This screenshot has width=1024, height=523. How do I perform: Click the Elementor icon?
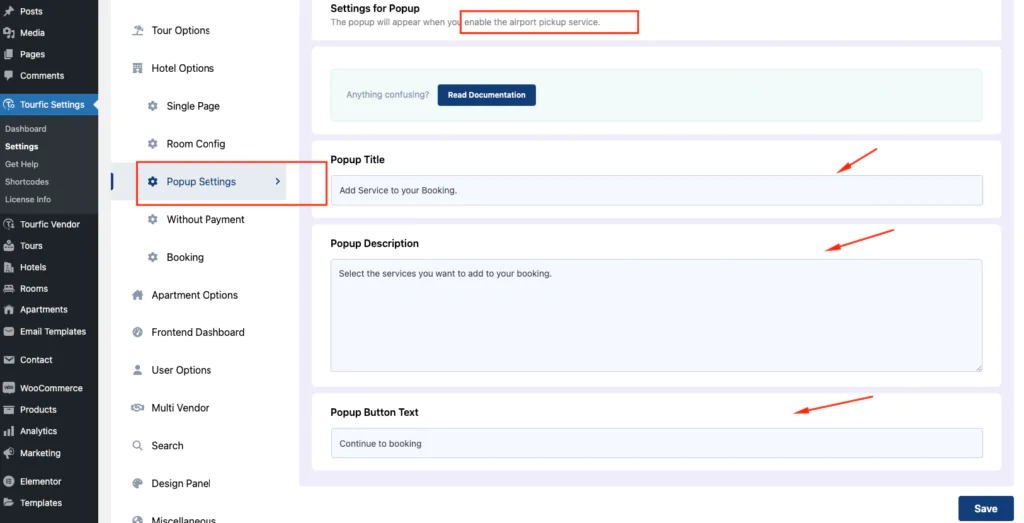8,481
